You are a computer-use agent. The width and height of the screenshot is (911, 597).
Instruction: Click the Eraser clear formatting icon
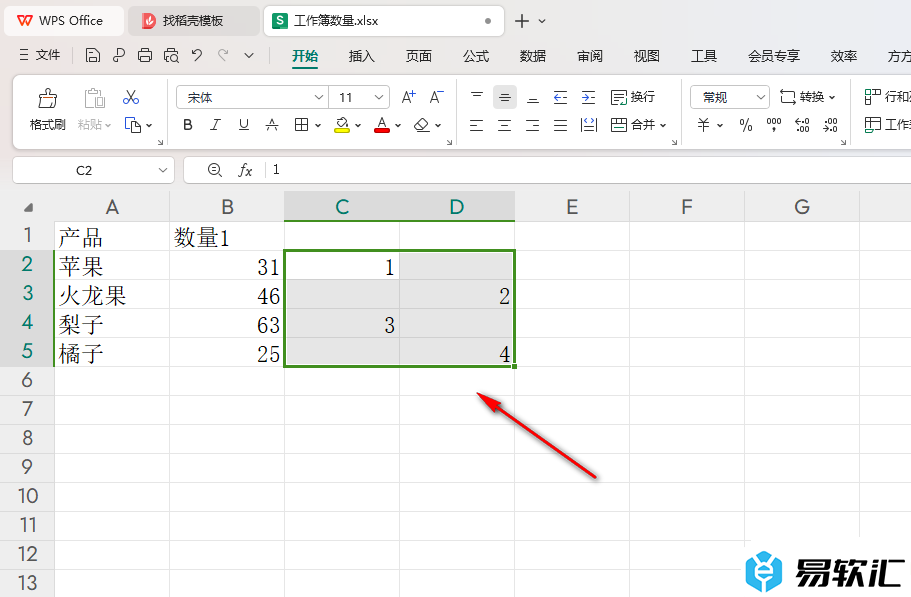click(x=422, y=125)
